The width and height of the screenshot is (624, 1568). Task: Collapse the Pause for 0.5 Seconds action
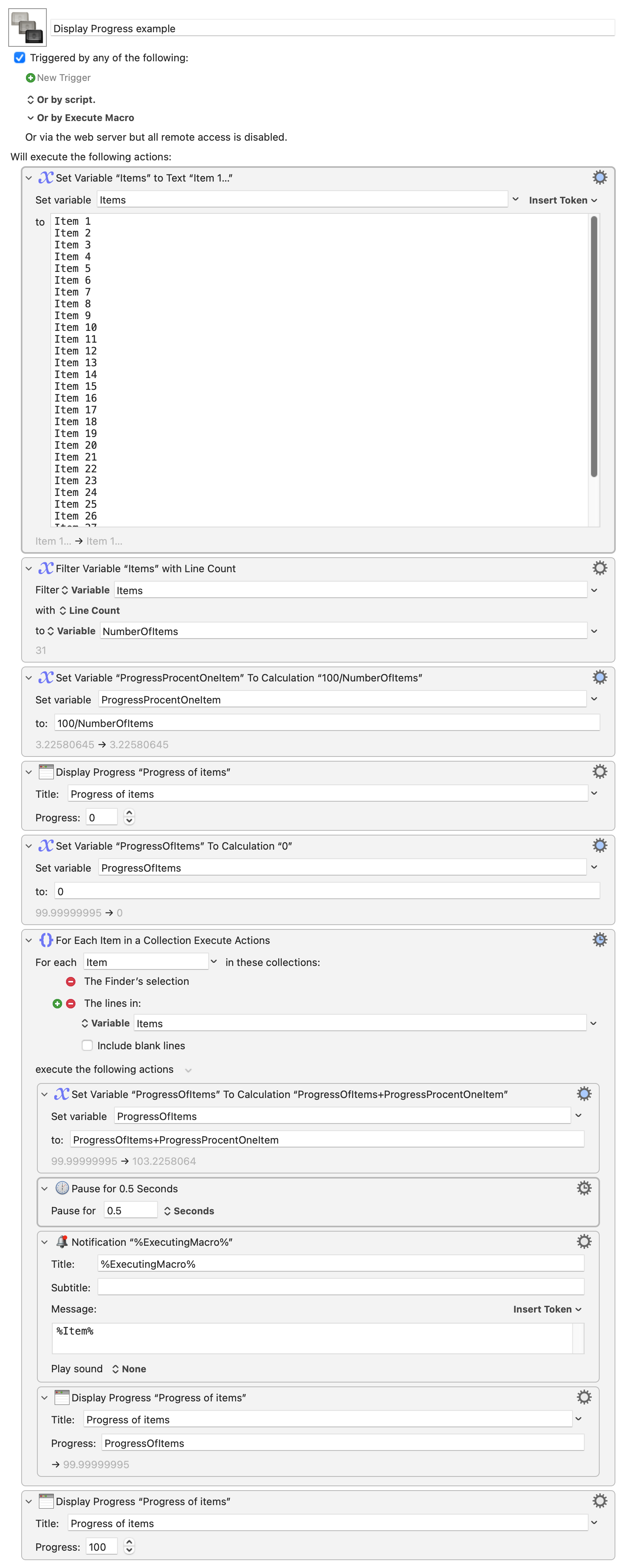tap(44, 1189)
